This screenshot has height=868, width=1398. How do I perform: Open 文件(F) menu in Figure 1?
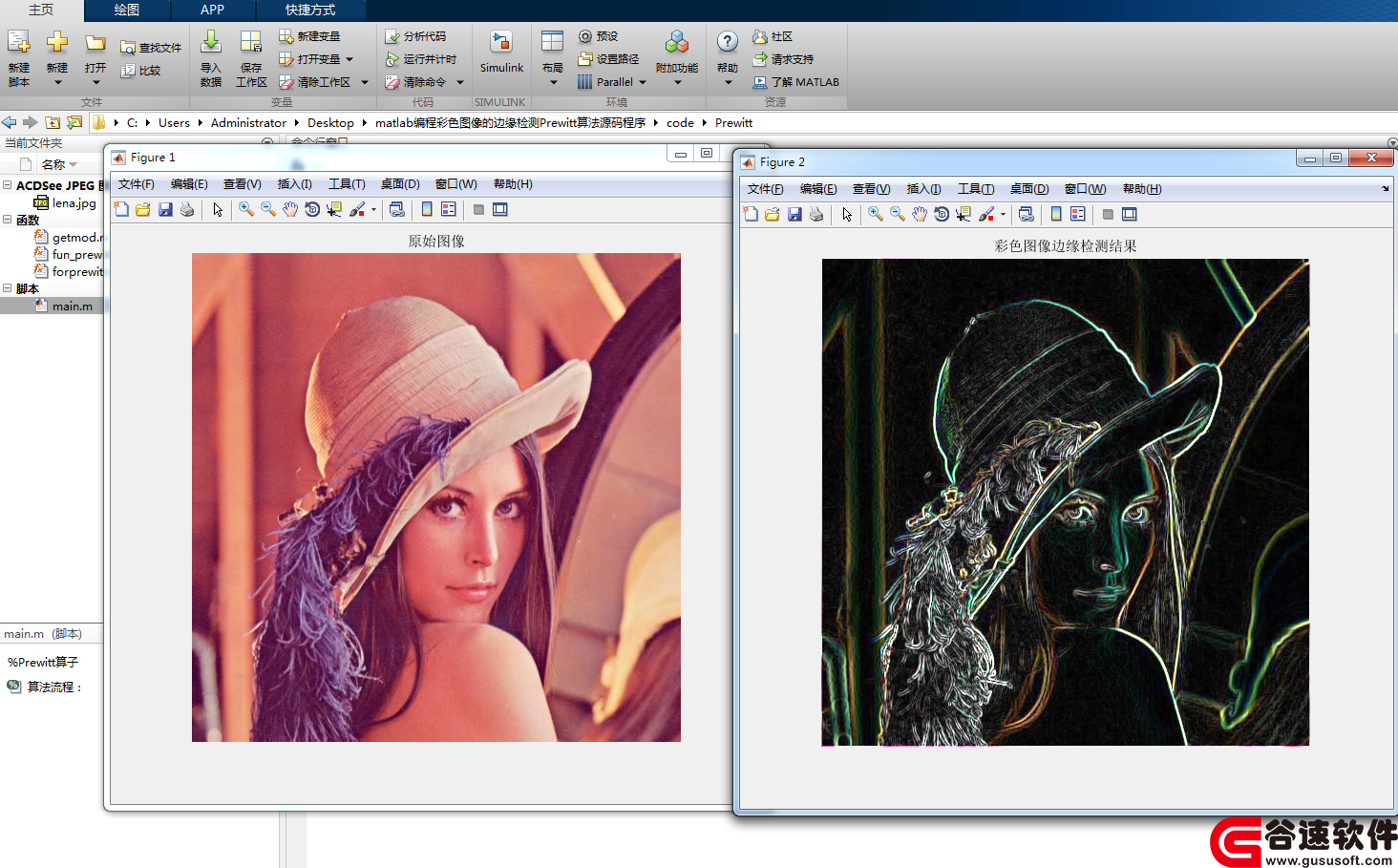[x=136, y=184]
